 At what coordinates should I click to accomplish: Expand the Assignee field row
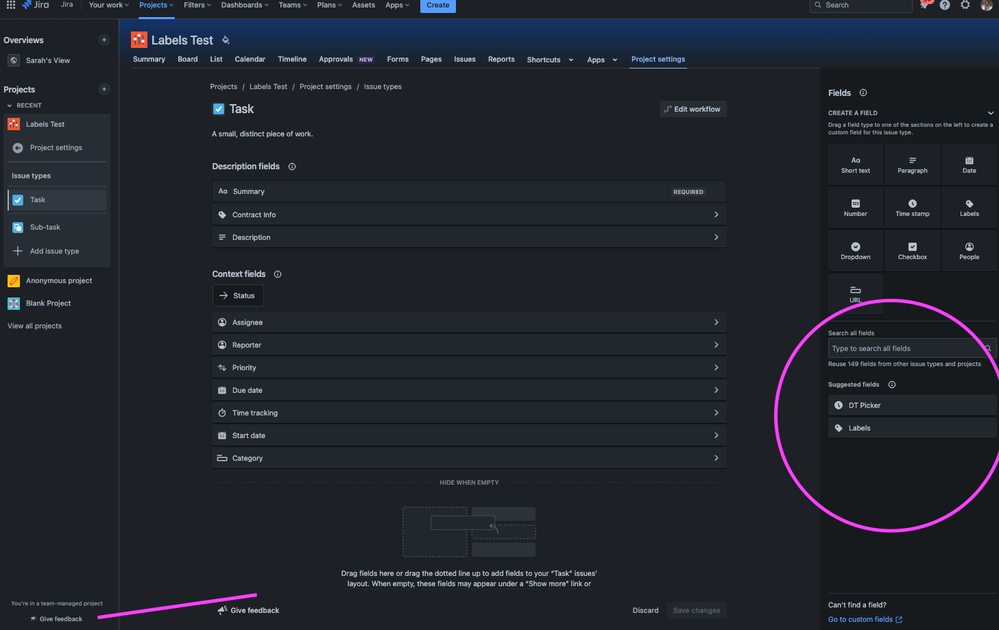pyautogui.click(x=469, y=322)
